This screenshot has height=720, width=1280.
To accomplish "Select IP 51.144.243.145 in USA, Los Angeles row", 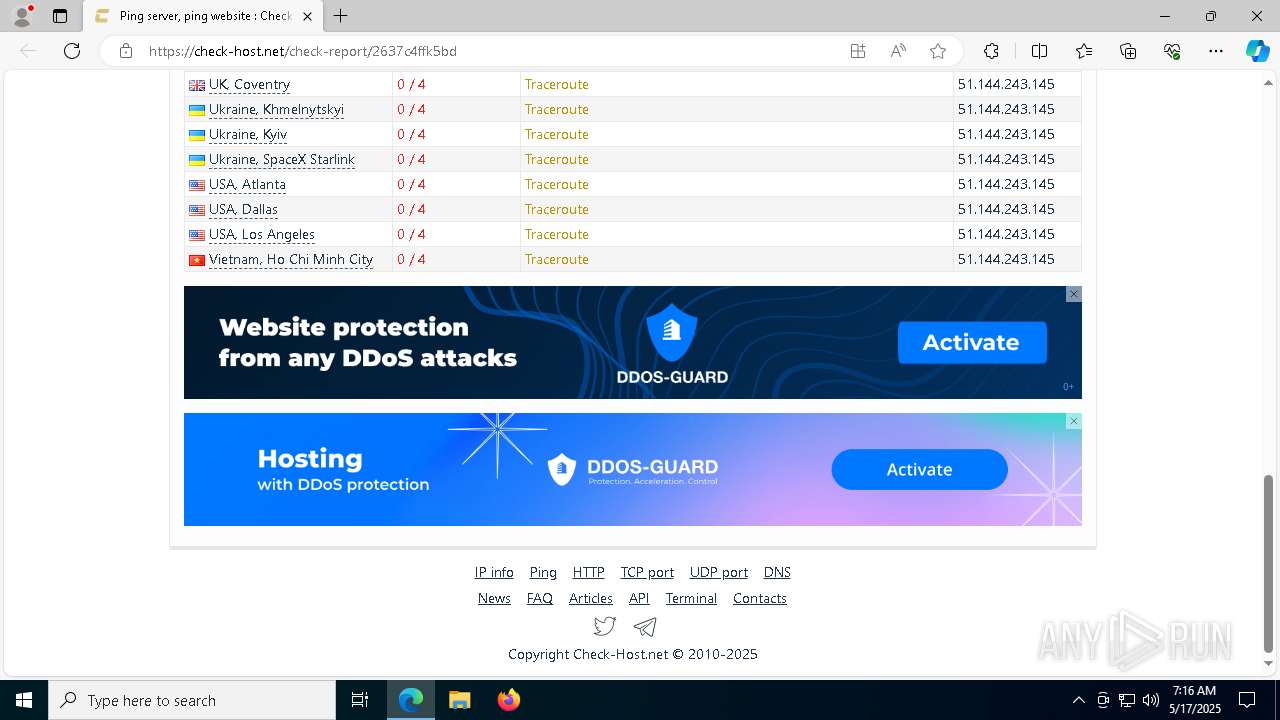I will (1006, 234).
